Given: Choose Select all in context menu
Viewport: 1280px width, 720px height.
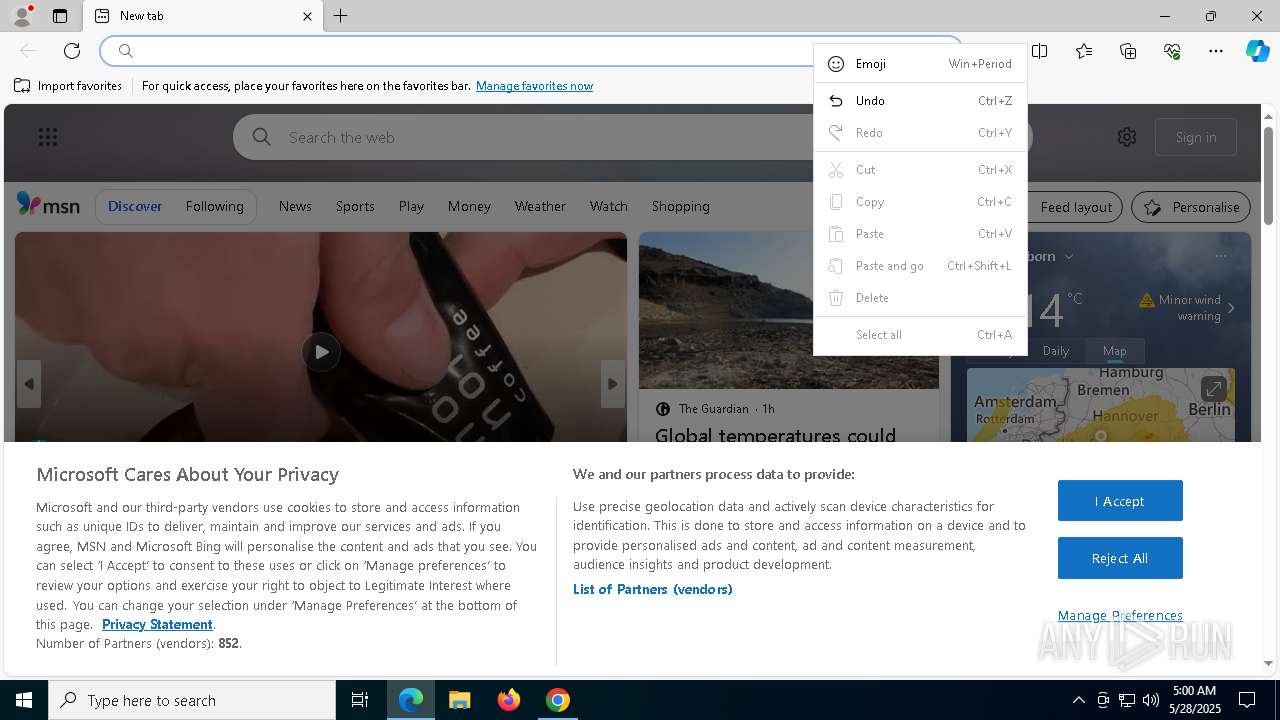Looking at the screenshot, I should 920,335.
